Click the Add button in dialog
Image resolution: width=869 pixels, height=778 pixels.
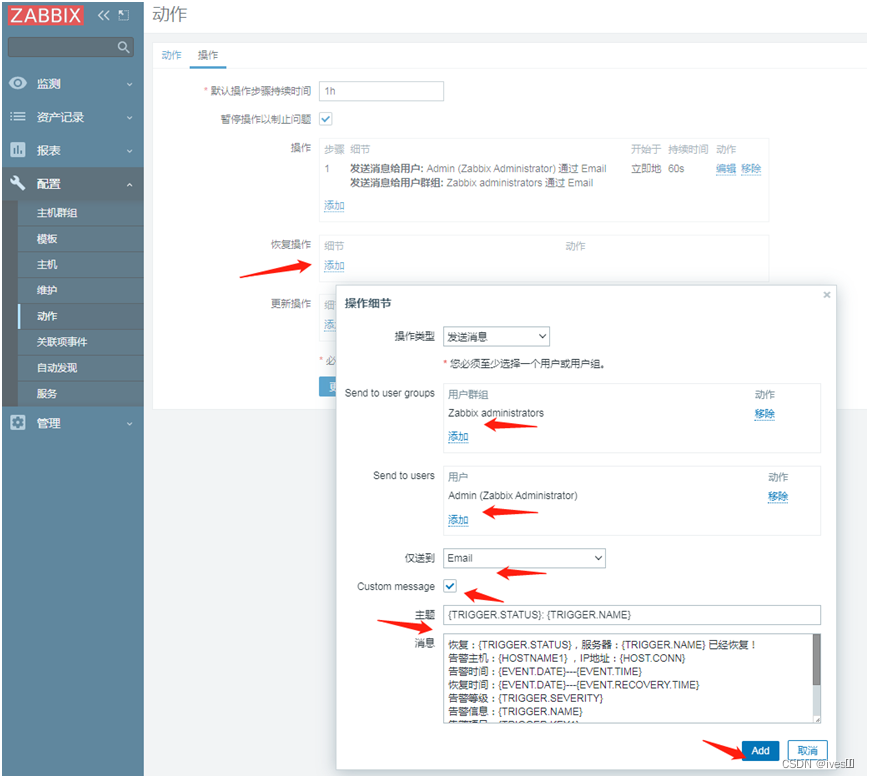tap(760, 750)
